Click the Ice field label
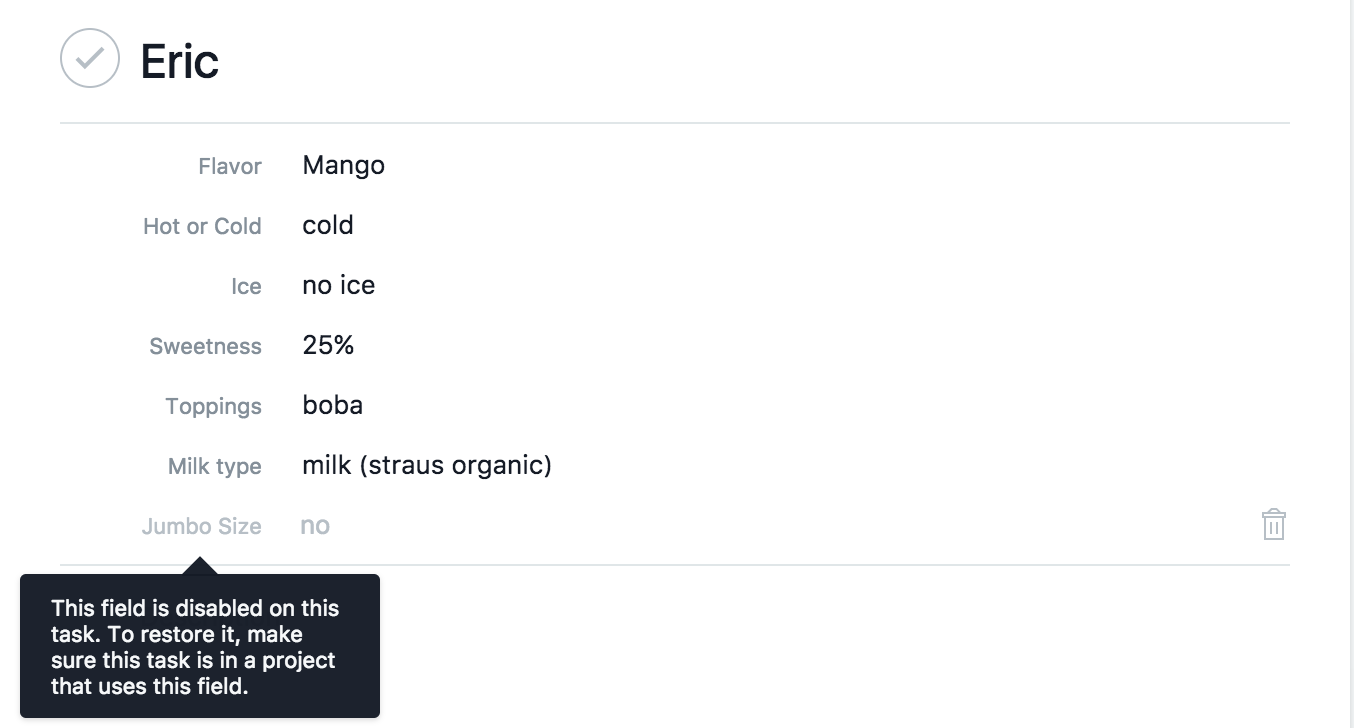Image resolution: width=1354 pixels, height=728 pixels. [x=246, y=286]
